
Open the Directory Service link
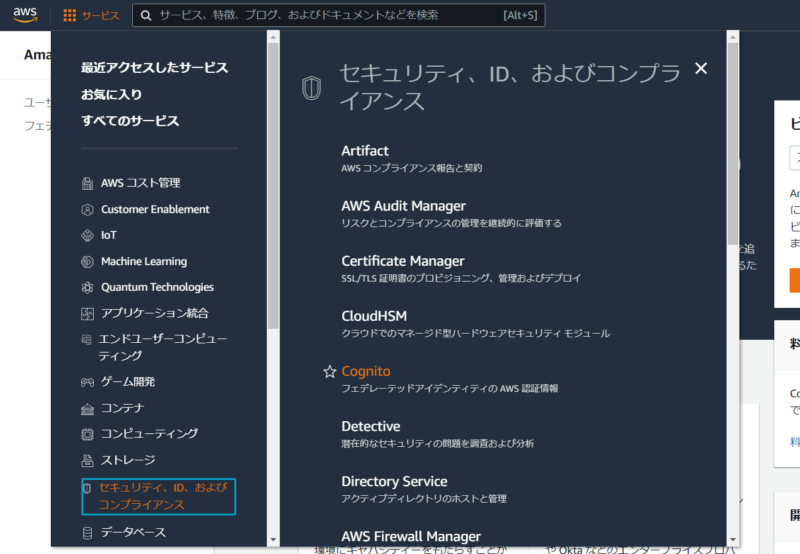click(x=394, y=481)
